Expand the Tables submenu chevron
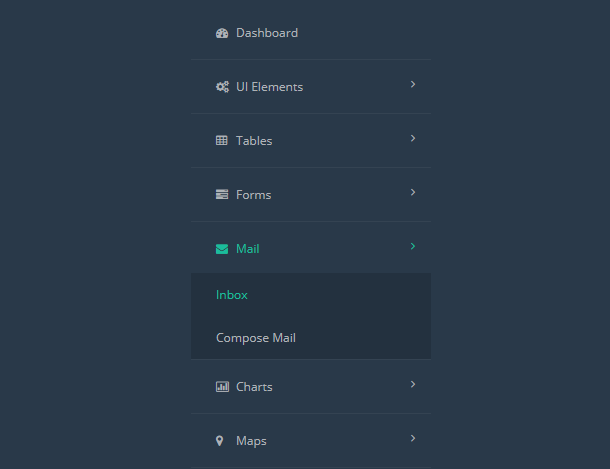The height and width of the screenshot is (469, 610). tap(413, 138)
